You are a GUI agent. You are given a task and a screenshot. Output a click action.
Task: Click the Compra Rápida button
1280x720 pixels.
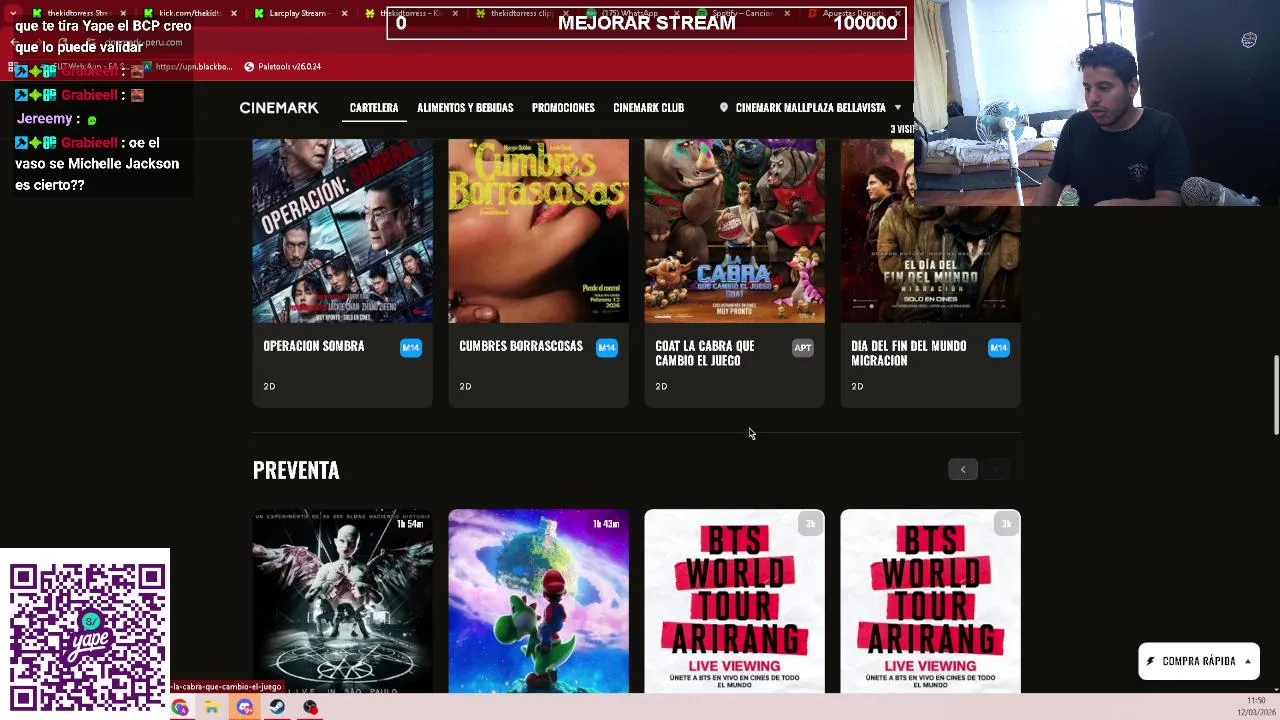click(1199, 661)
